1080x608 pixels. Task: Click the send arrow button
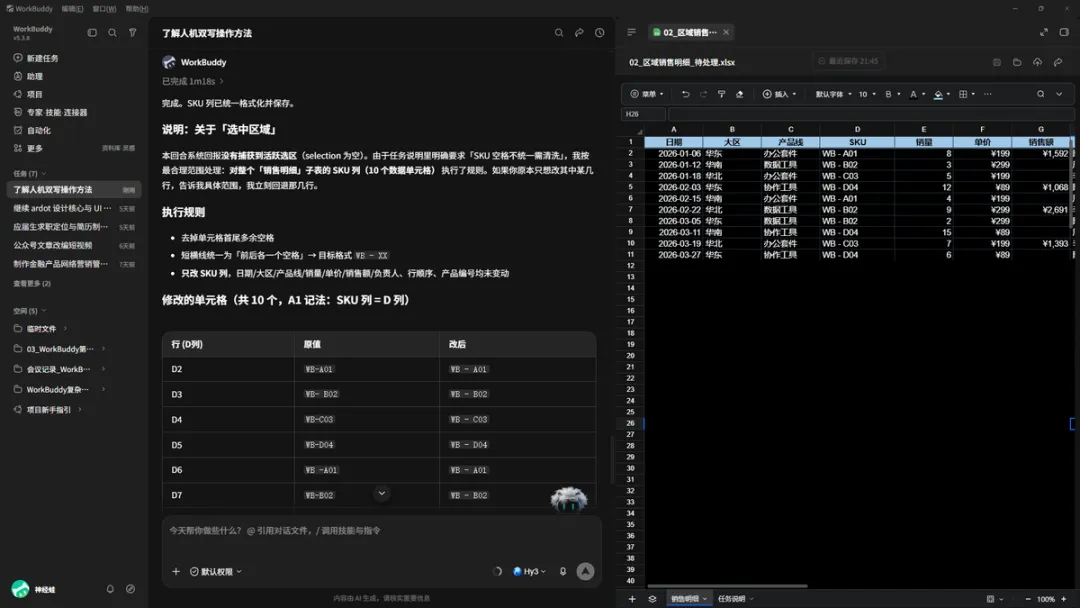[x=585, y=572]
